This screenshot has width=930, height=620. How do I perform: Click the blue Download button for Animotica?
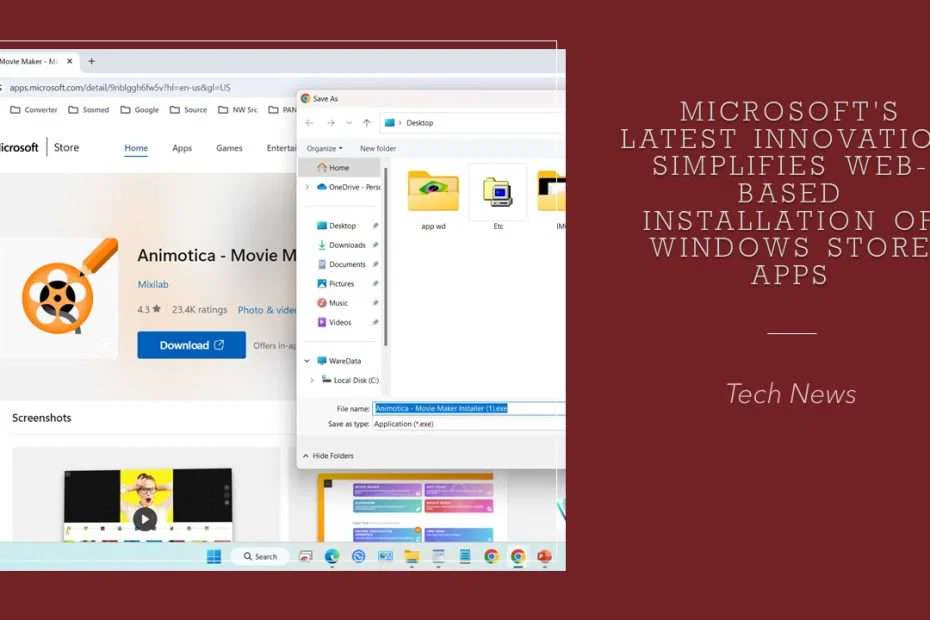(191, 344)
